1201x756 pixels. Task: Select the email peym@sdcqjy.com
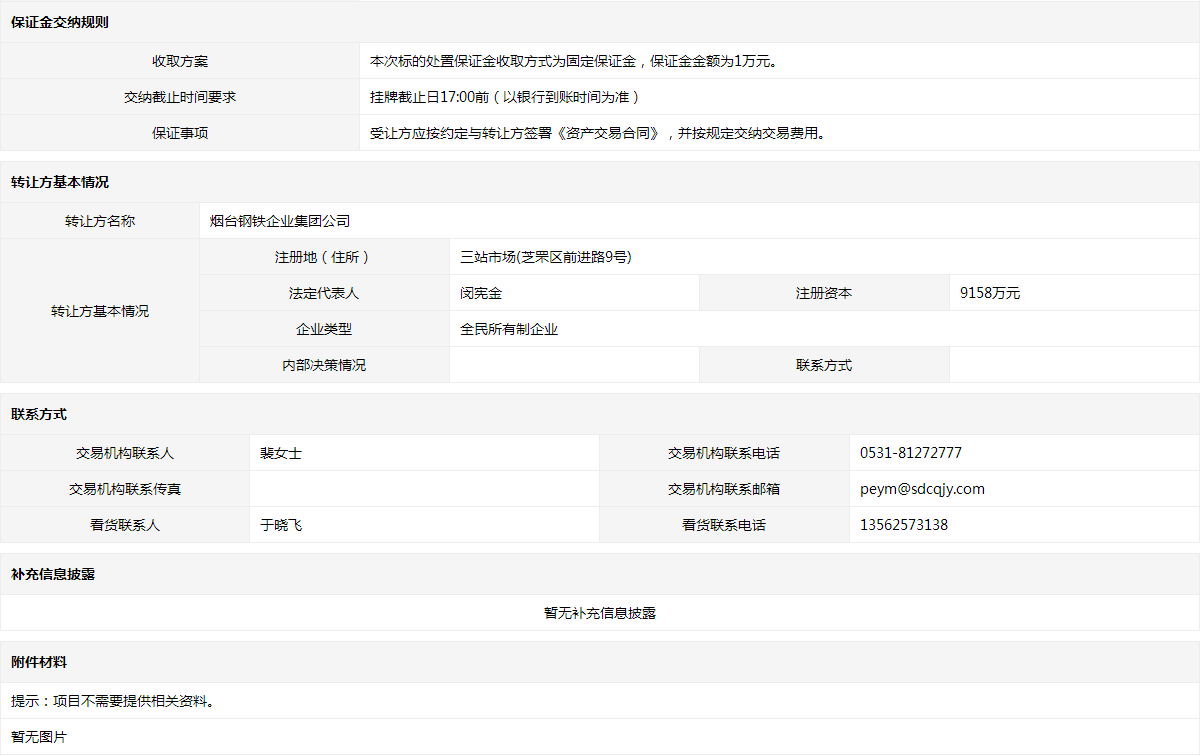[922, 489]
